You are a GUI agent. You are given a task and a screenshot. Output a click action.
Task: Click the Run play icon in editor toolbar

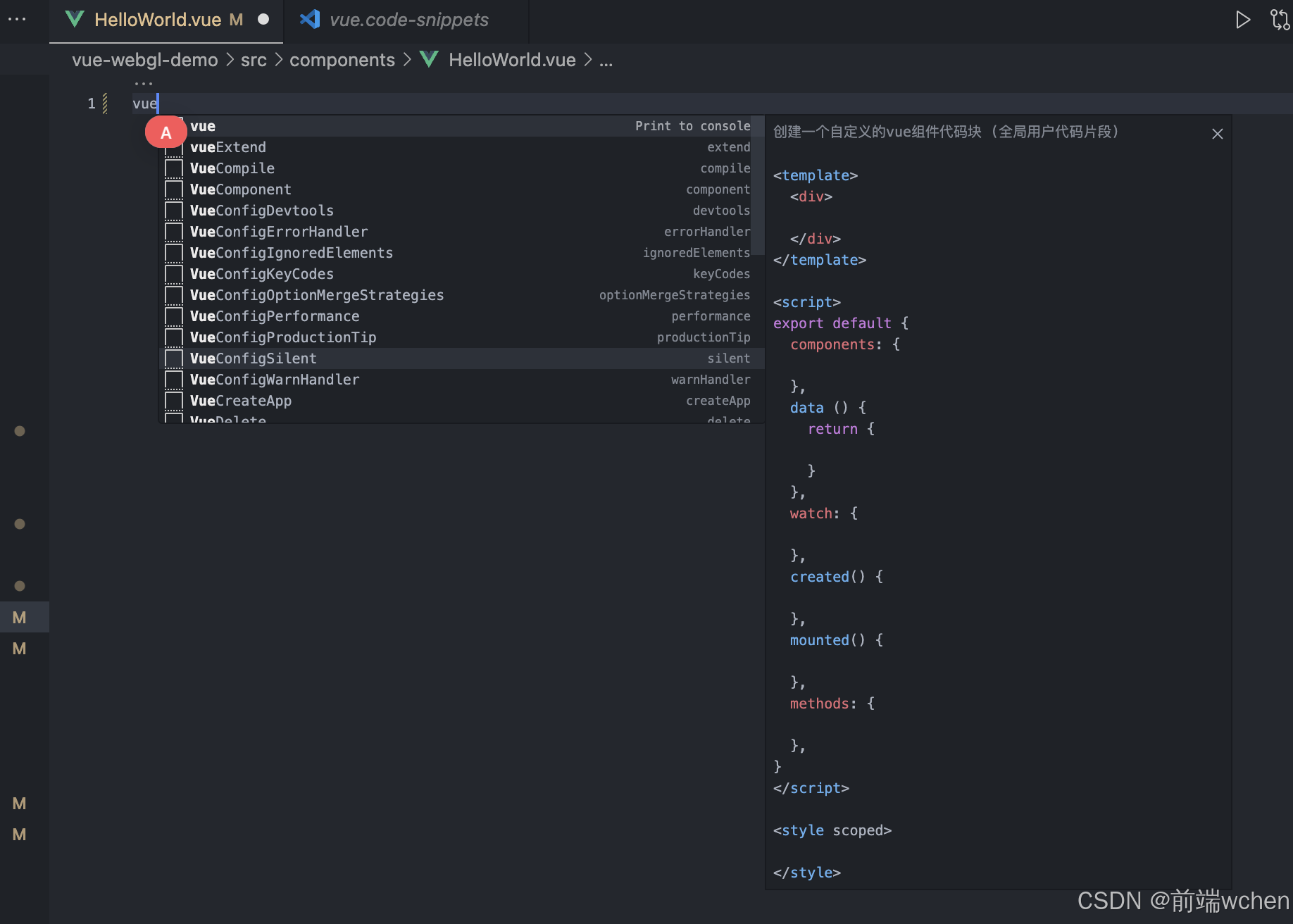pyautogui.click(x=1243, y=20)
